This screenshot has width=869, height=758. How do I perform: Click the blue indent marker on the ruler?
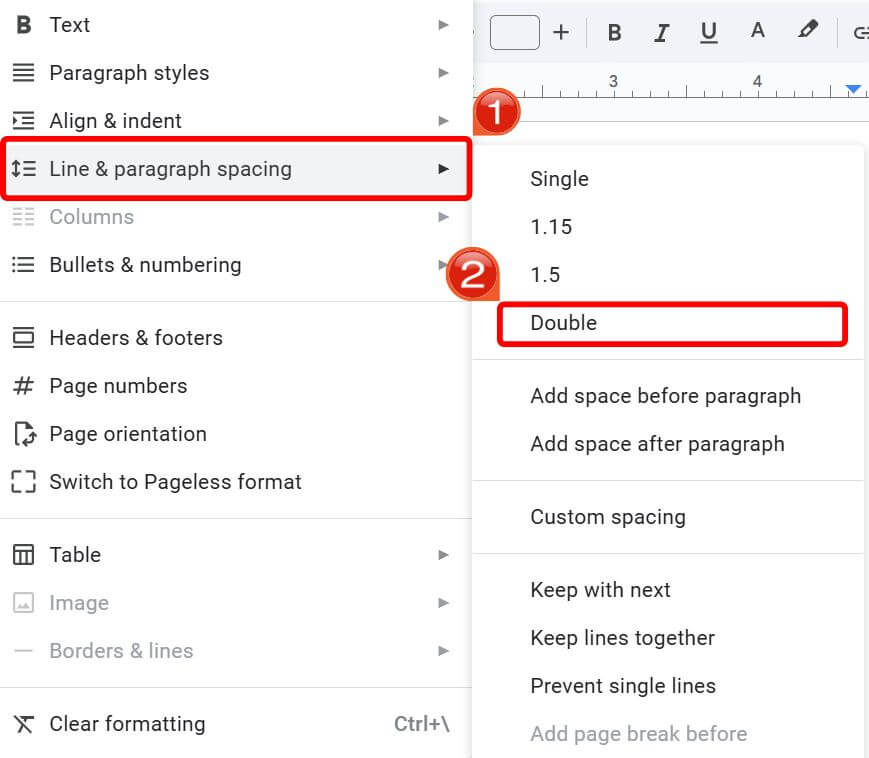[852, 88]
